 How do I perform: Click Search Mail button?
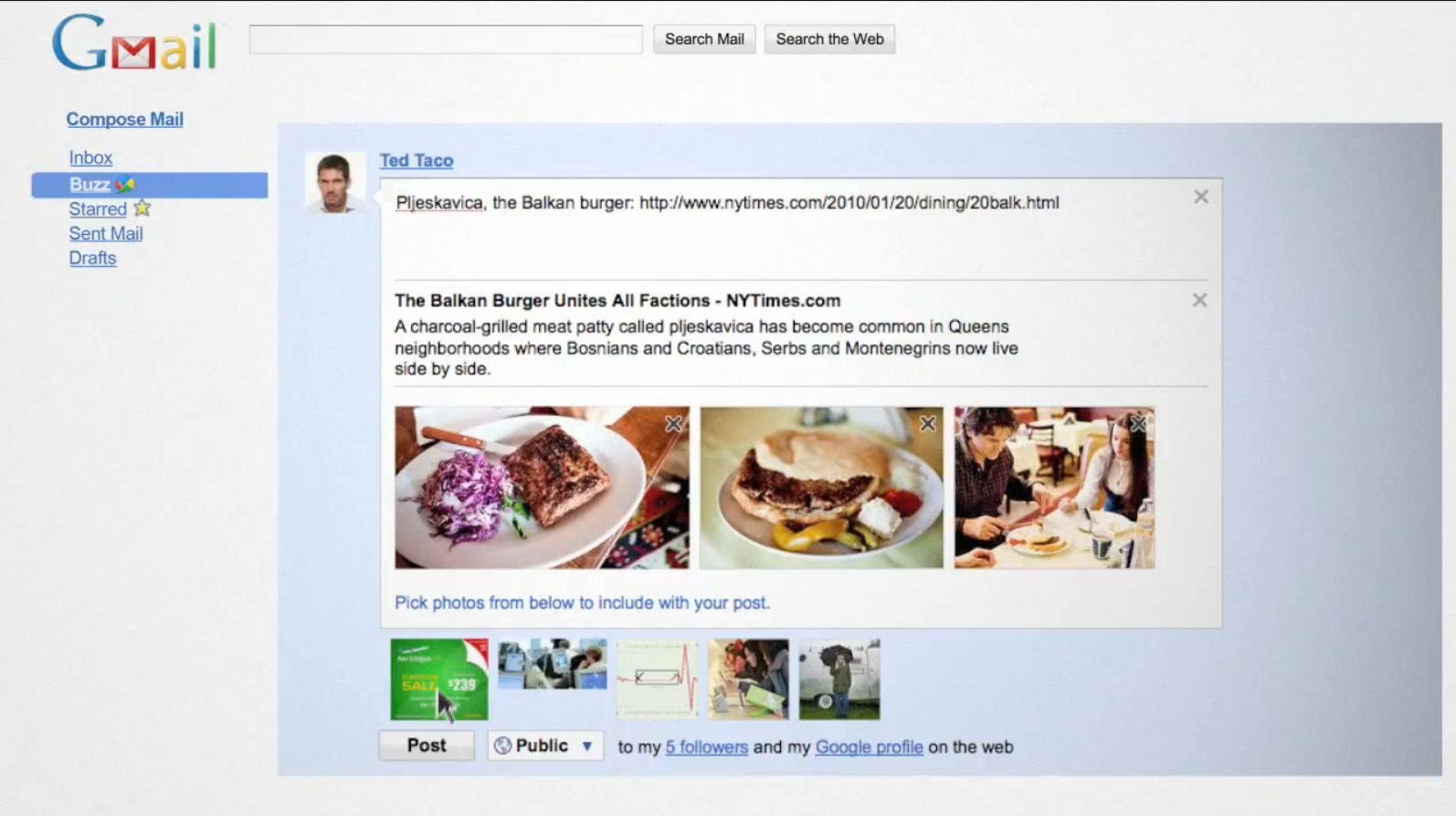point(704,39)
